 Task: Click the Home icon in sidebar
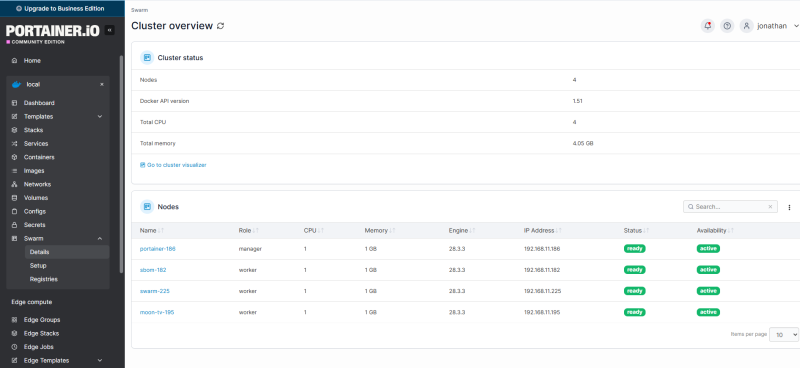[x=14, y=61]
